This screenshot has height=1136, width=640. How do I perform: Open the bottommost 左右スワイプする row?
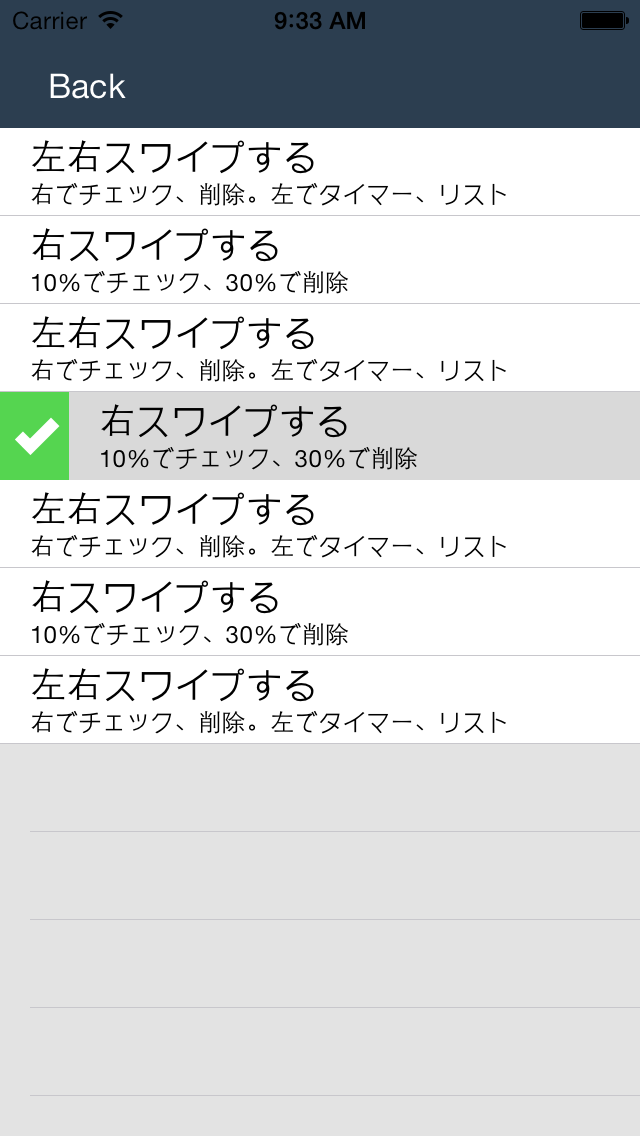pos(174,686)
